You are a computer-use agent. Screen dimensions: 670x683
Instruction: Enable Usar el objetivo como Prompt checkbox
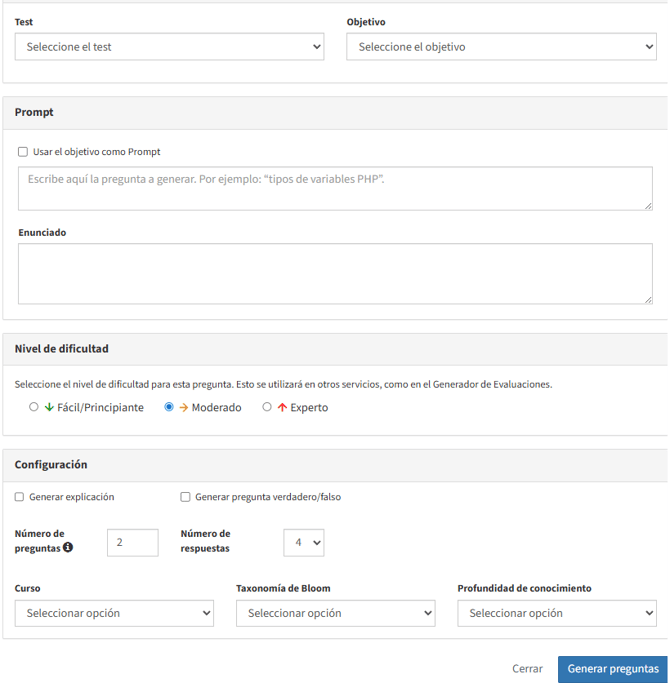click(x=23, y=152)
